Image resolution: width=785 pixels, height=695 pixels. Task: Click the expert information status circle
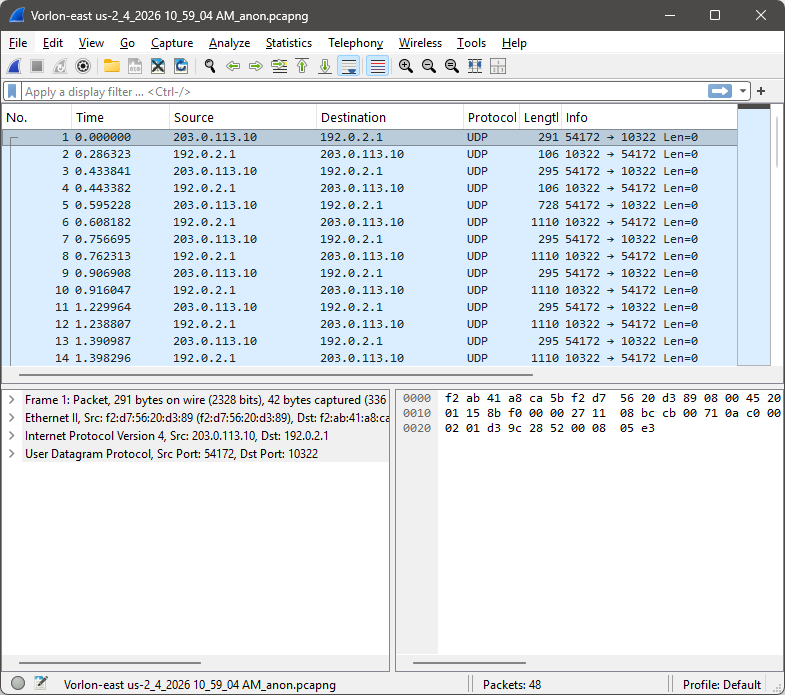click(18, 684)
